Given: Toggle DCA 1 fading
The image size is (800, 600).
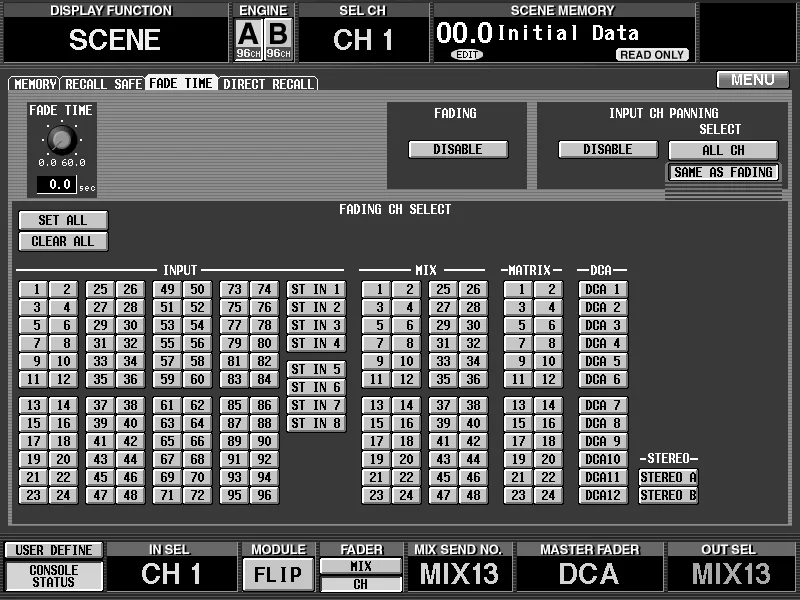Looking at the screenshot, I should click(603, 289).
